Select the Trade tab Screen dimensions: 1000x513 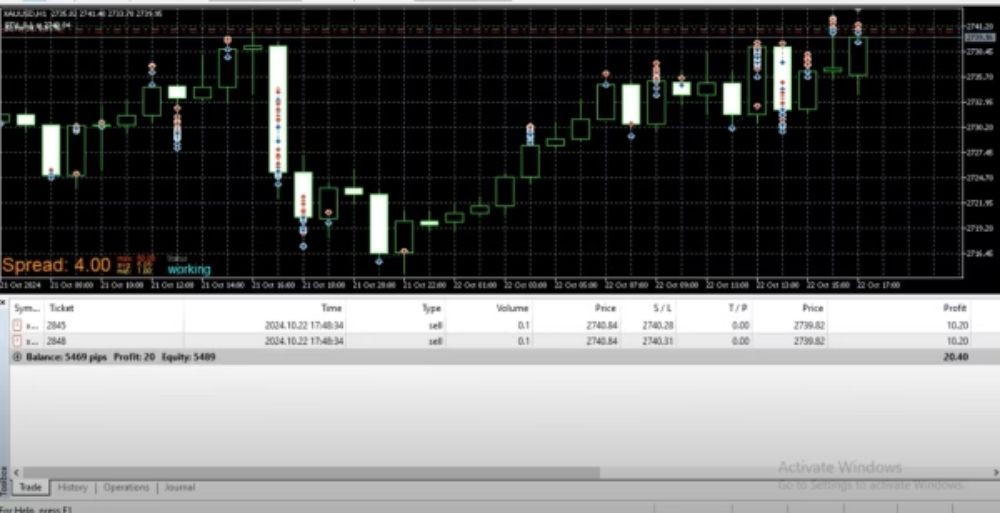point(31,487)
